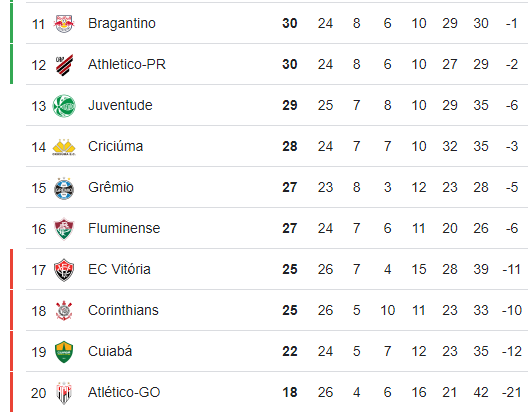Open the Bragantino team name link
528x413 pixels.
click(x=122, y=24)
